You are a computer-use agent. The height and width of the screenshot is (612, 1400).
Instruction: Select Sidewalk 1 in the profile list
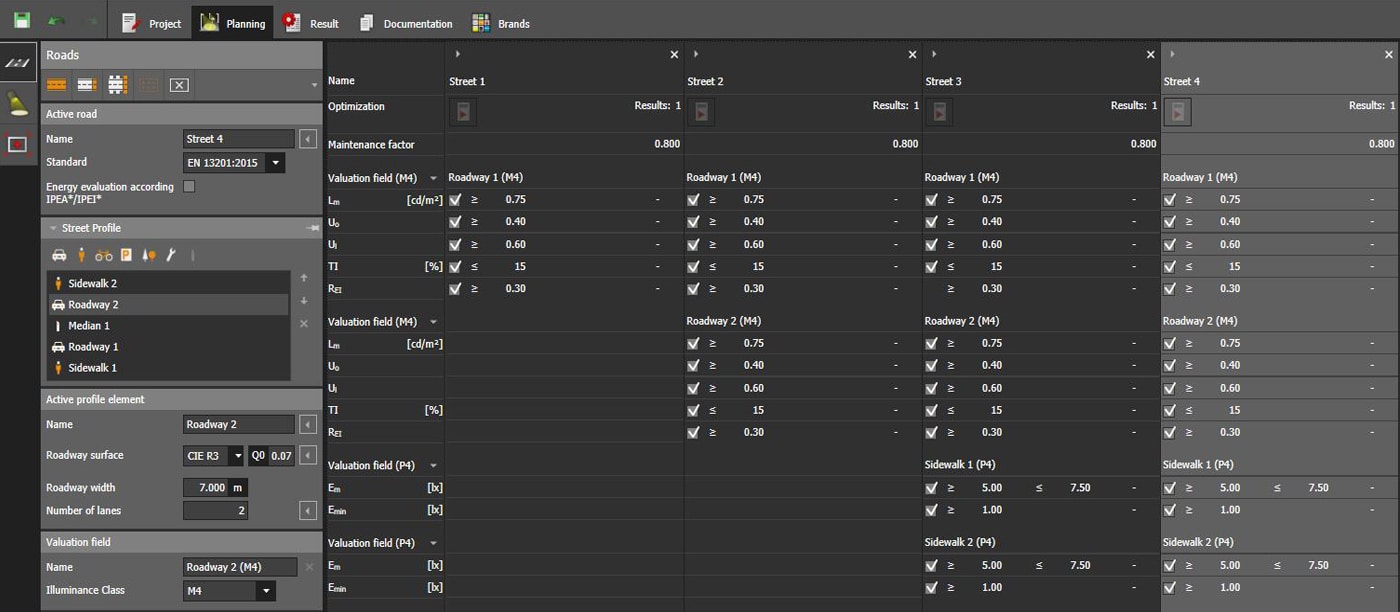tap(168, 368)
